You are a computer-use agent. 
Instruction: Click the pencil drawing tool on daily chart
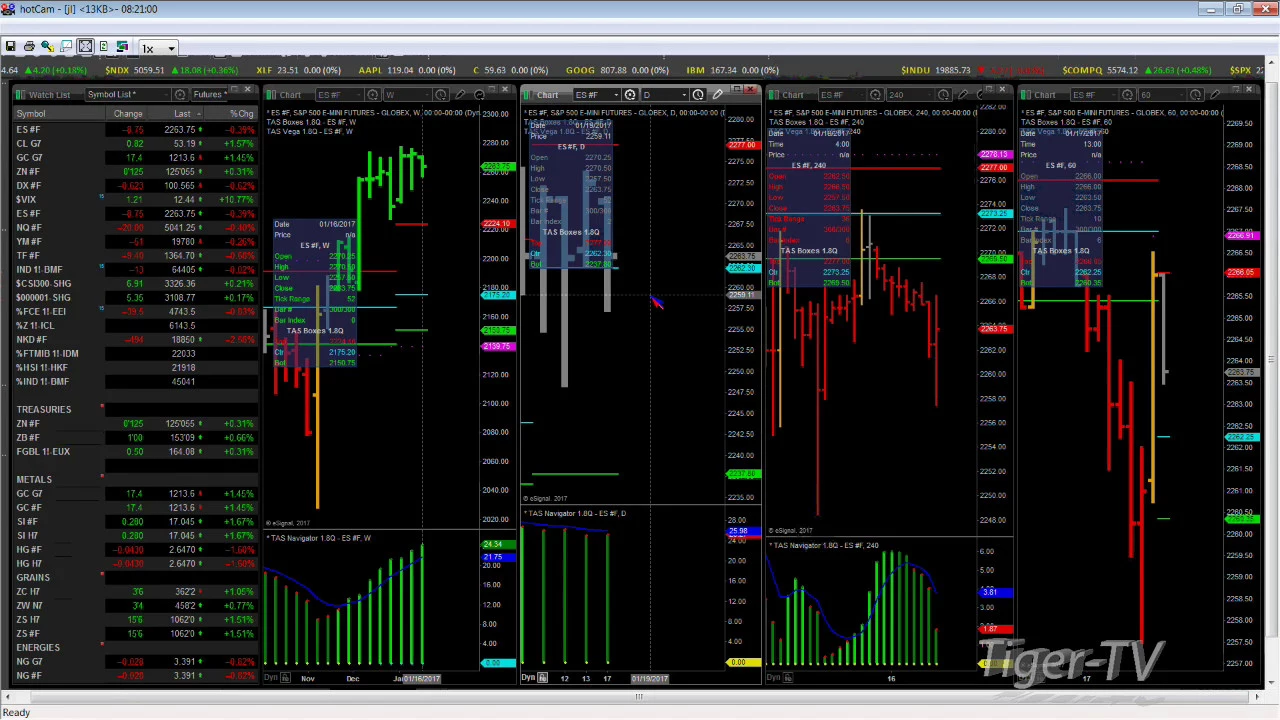(x=718, y=95)
